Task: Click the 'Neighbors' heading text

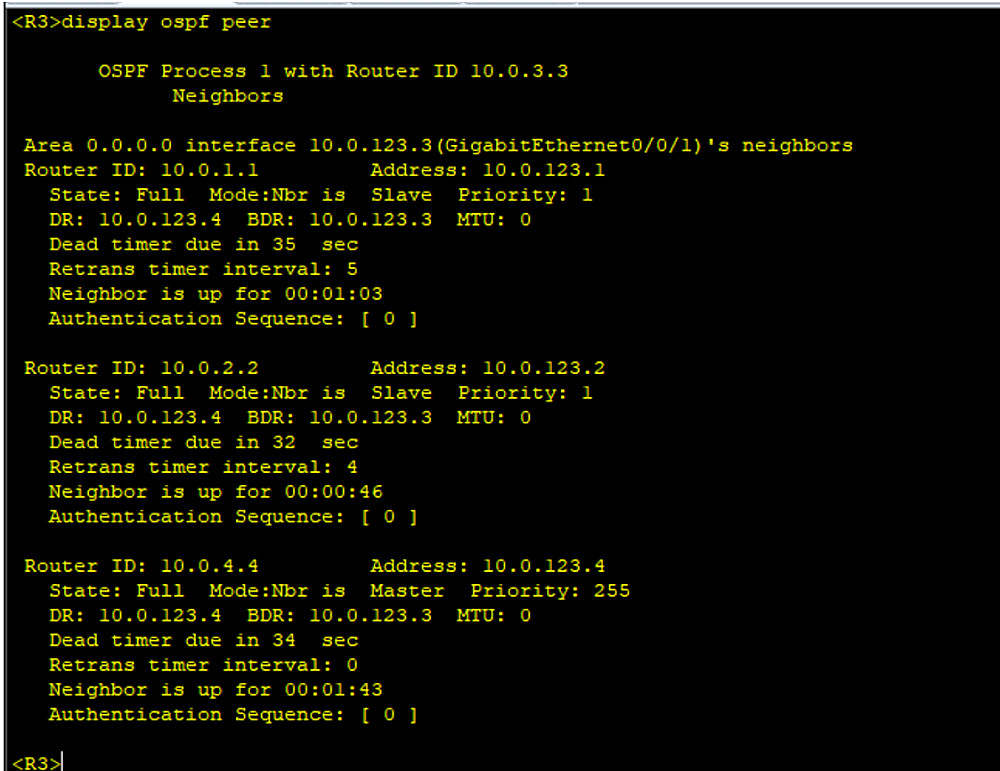Action: [x=228, y=96]
